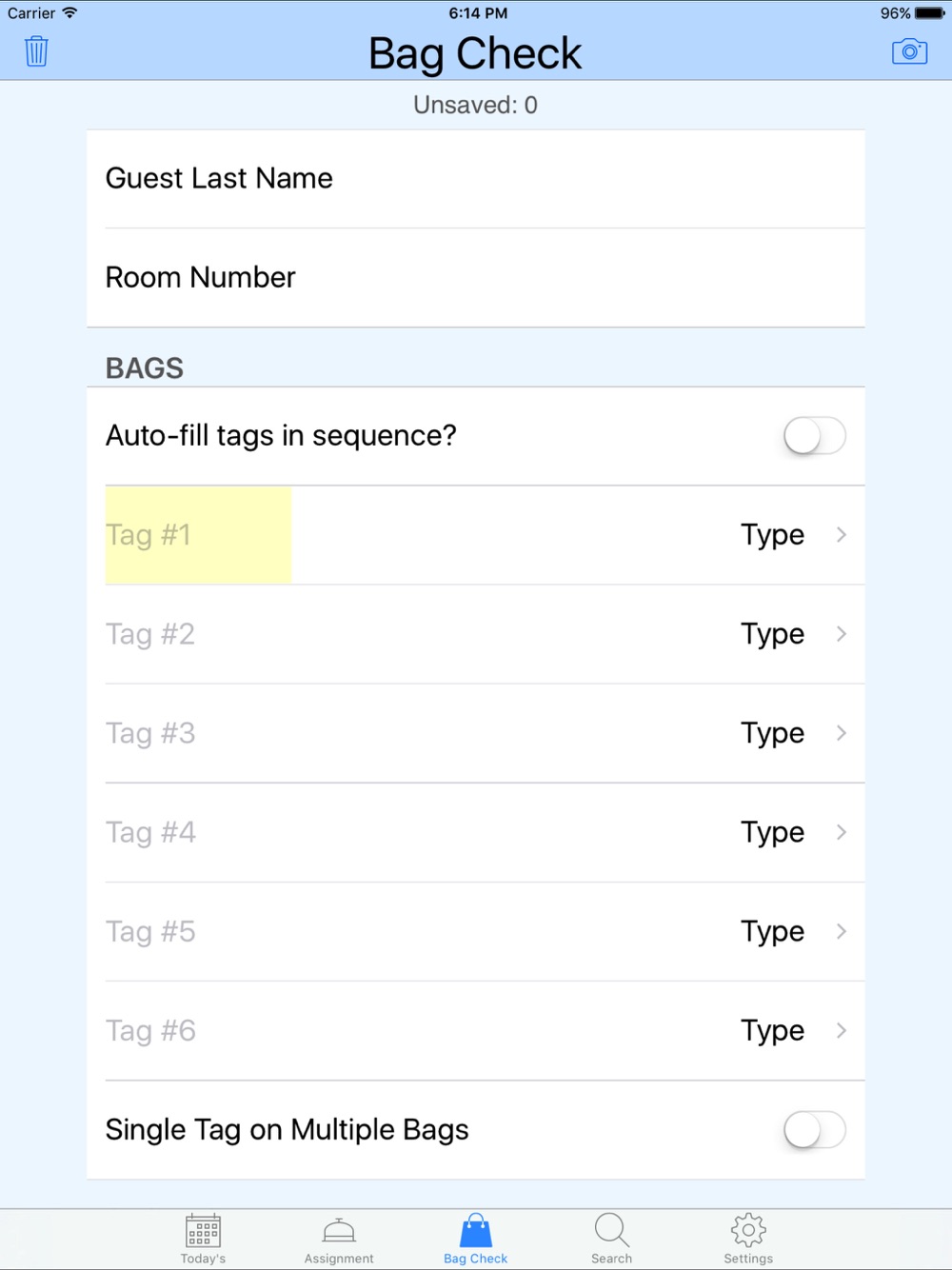
Task: Select the Tag #5 text field
Action: point(381,931)
